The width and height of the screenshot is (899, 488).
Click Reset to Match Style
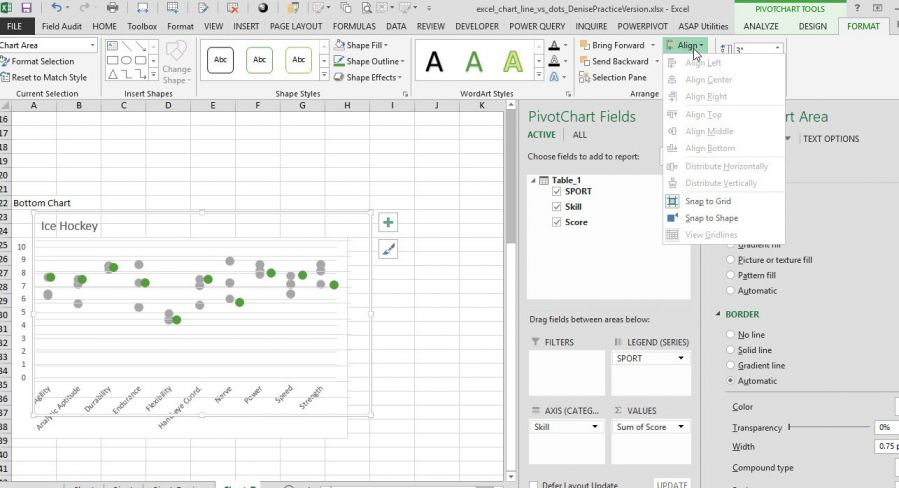point(44,77)
